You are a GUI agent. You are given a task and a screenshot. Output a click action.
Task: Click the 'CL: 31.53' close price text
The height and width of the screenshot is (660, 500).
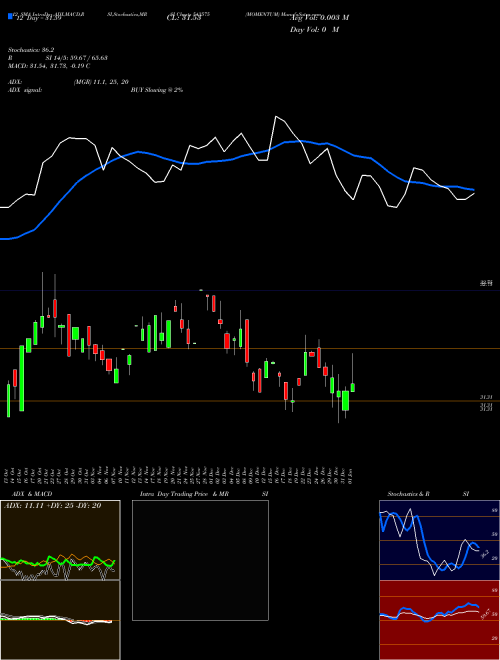tap(184, 18)
